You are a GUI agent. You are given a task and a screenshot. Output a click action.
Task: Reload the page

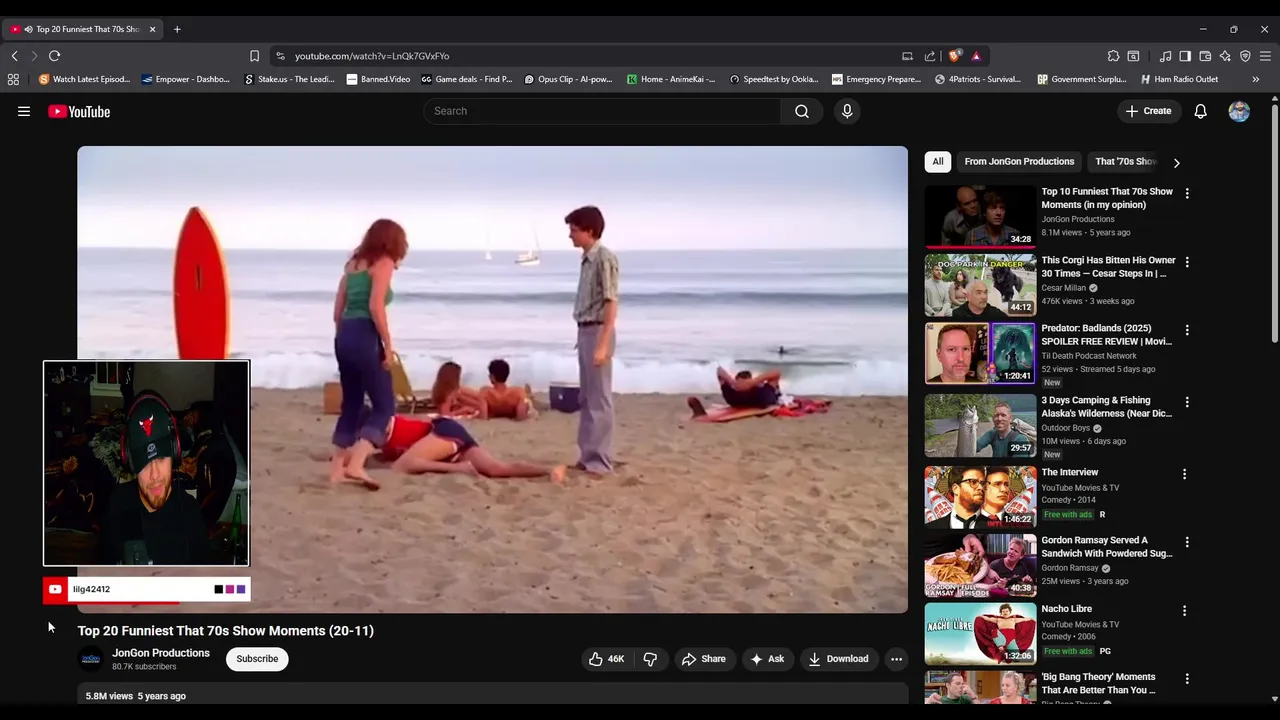point(54,56)
